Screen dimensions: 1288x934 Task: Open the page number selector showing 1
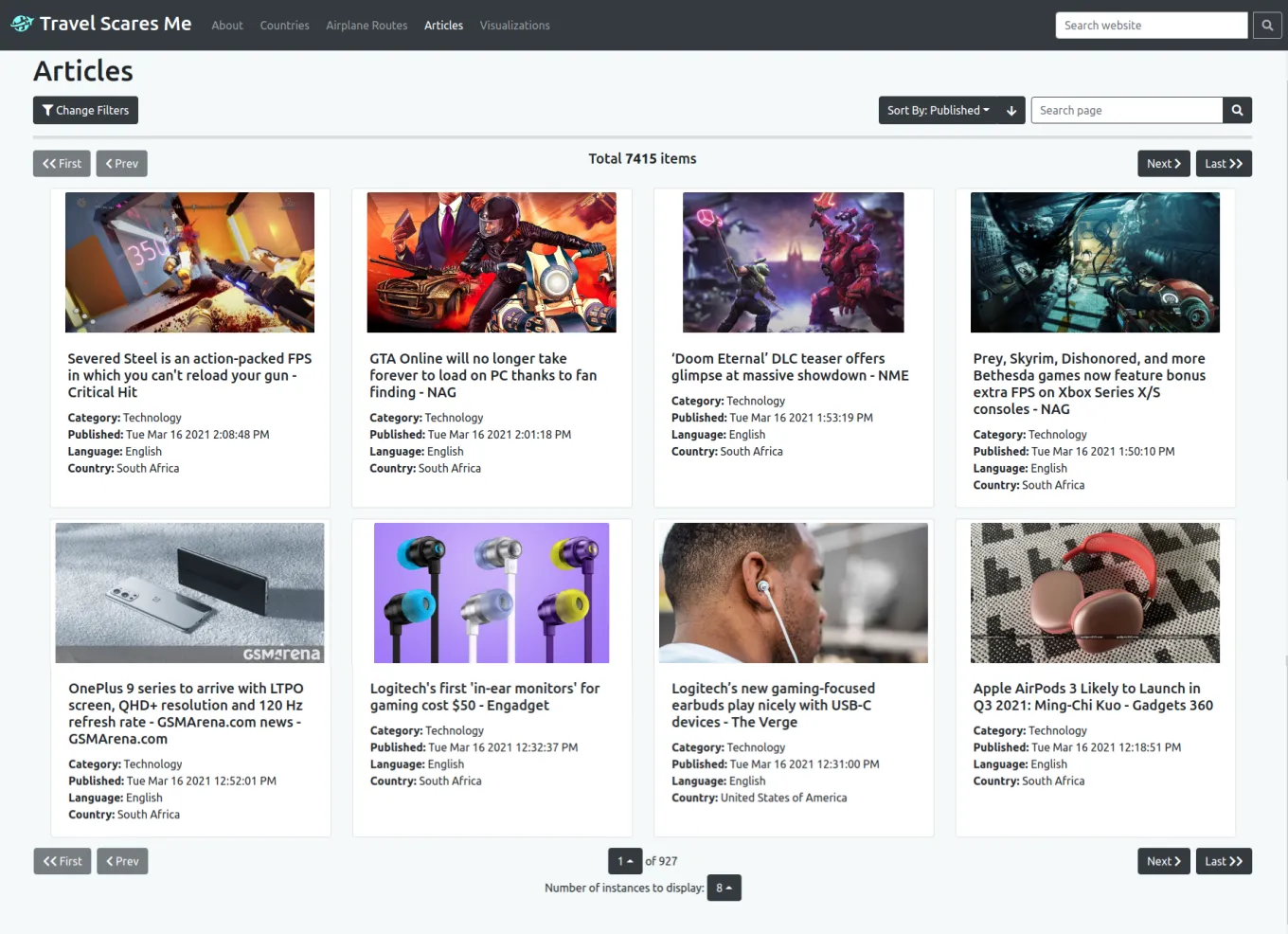click(x=624, y=861)
